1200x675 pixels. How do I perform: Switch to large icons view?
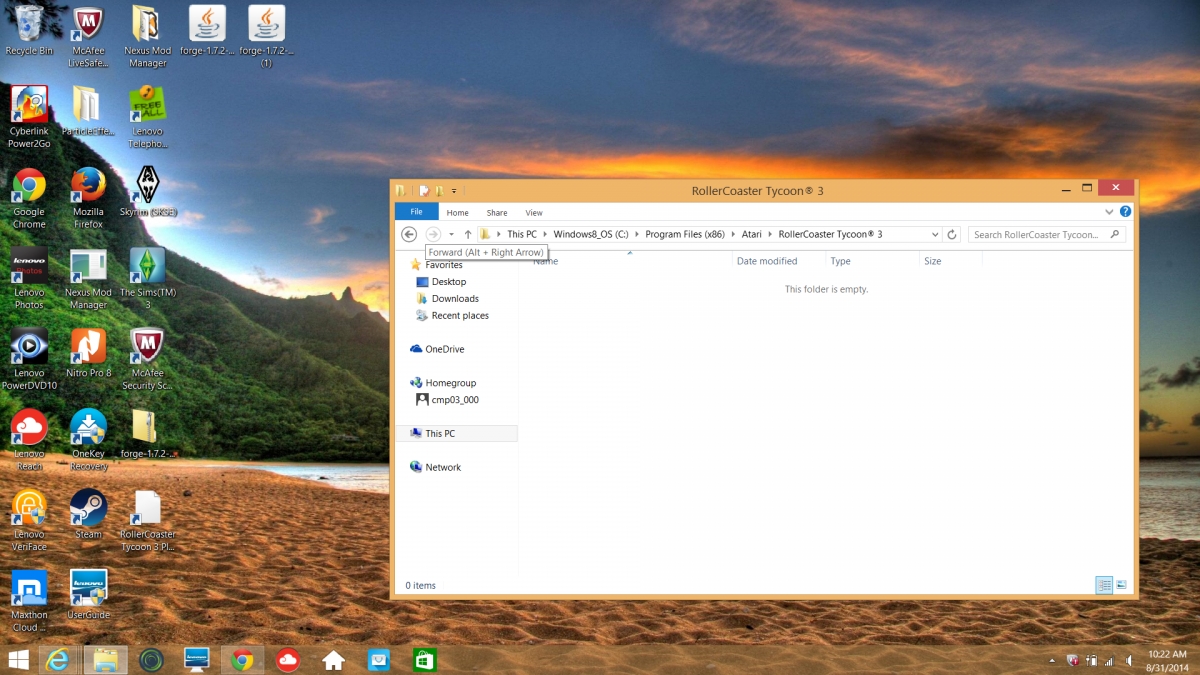pyautogui.click(x=1121, y=585)
